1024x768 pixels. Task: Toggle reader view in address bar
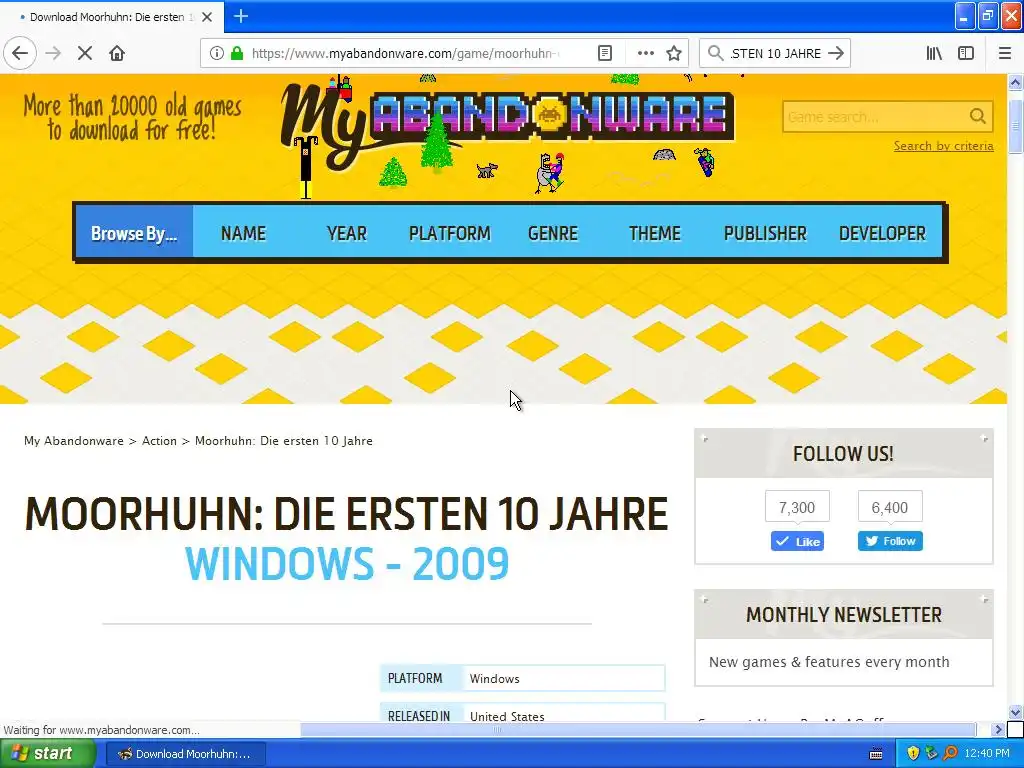pos(605,54)
